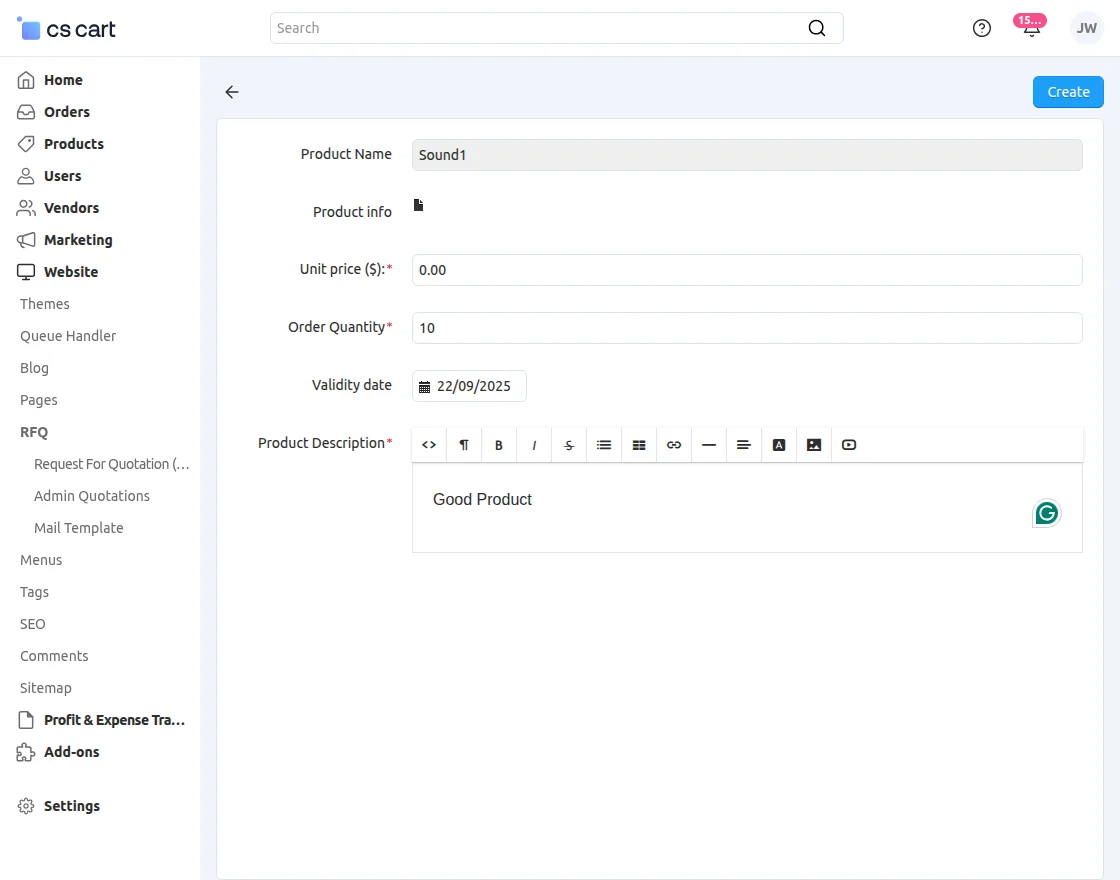1120x880 pixels.
Task: Open the list options dropdown
Action: click(x=604, y=445)
